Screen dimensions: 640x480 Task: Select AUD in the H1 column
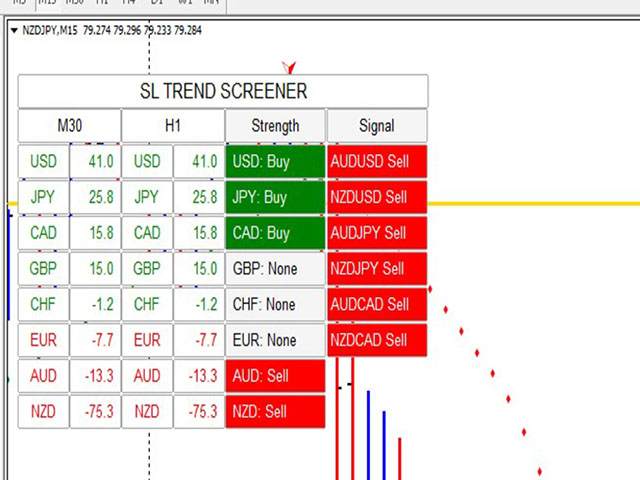147,376
